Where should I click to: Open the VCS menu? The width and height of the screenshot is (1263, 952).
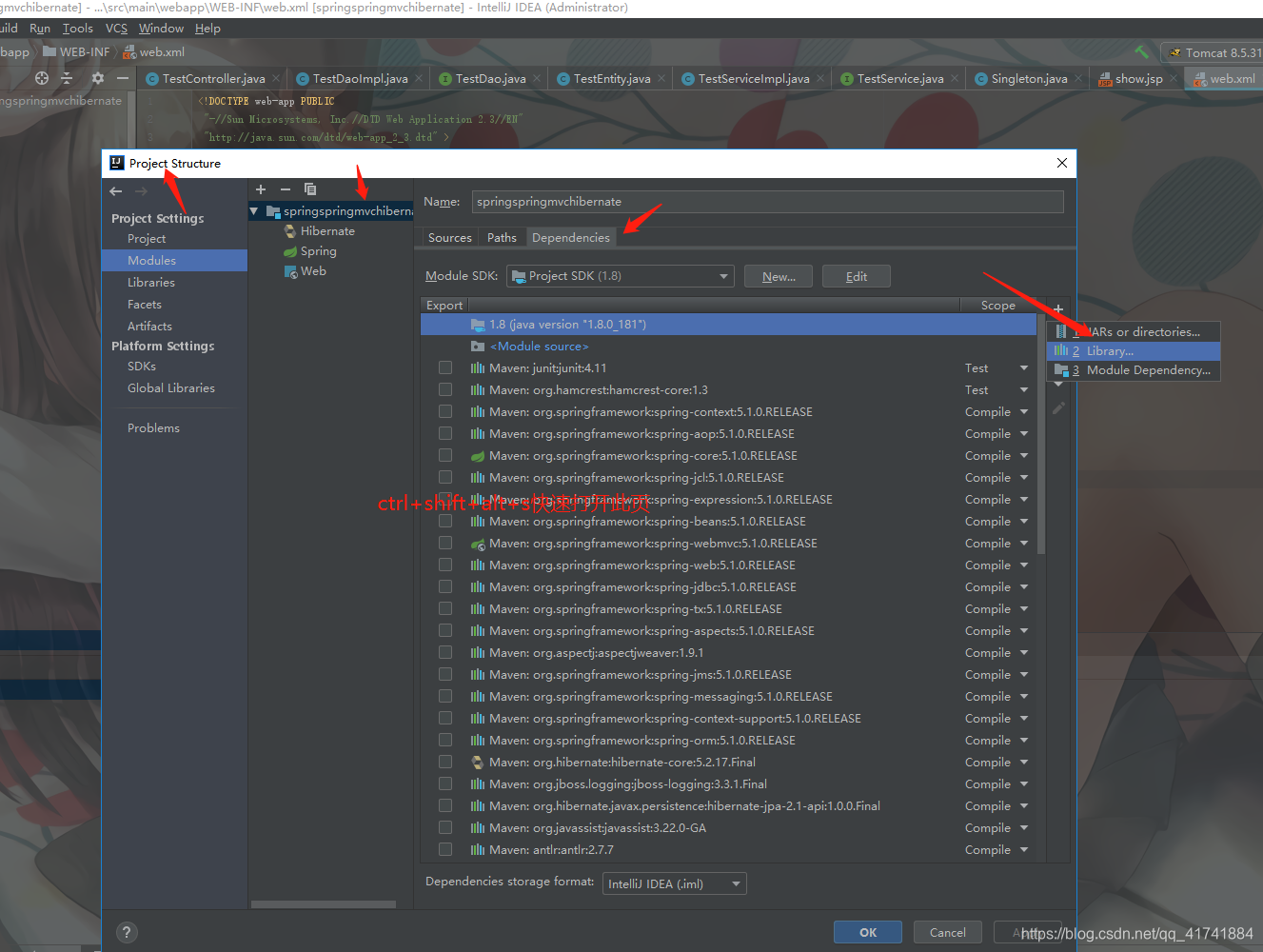coord(116,29)
